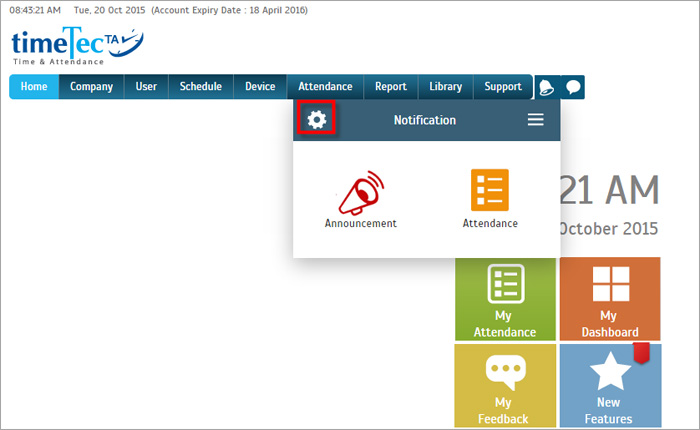This screenshot has height=430, width=700.
Task: Click the notification bell icon
Action: coord(547,87)
